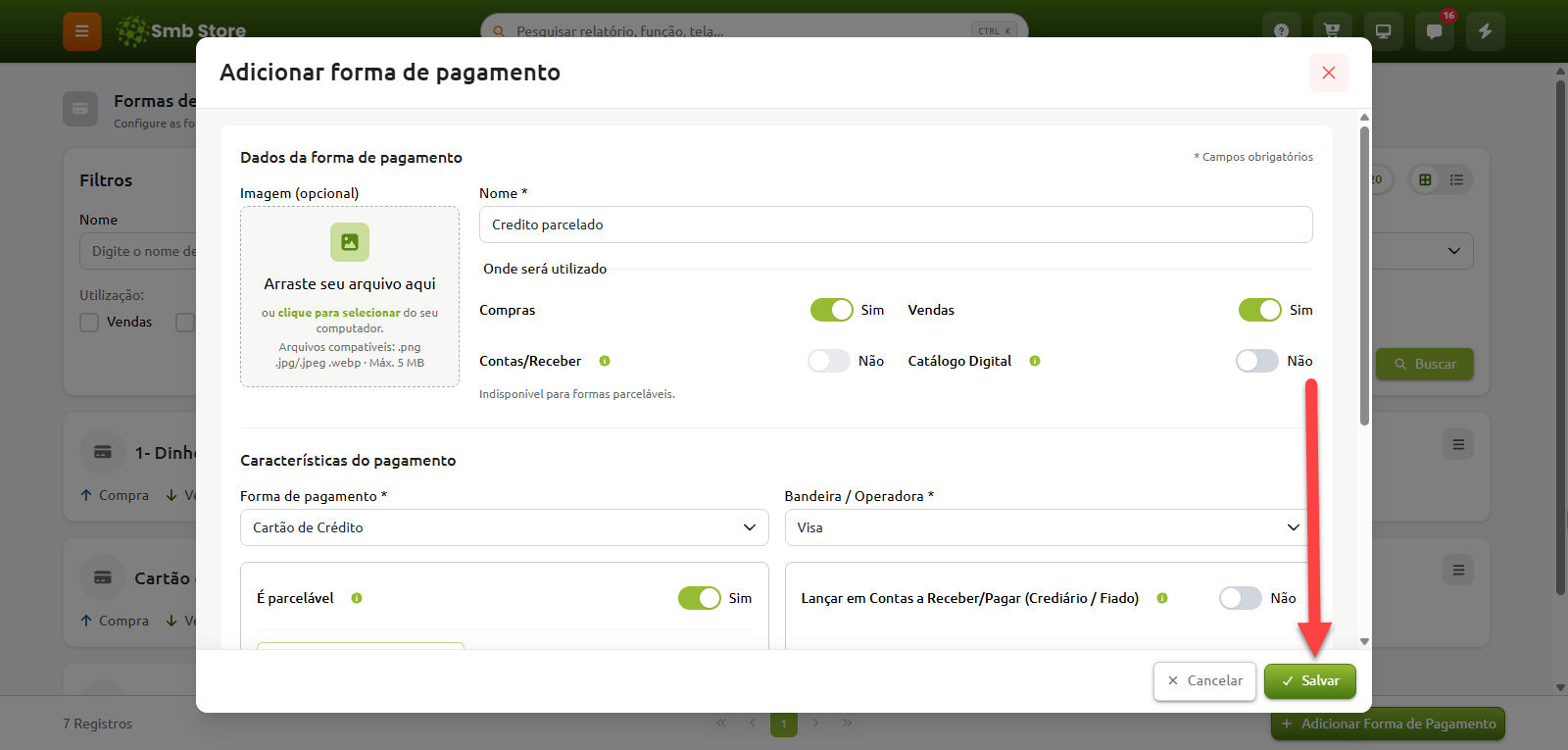Click Adicionar Forma de Pagamento button
Viewport: 1568px width, 750px height.
point(1389,724)
